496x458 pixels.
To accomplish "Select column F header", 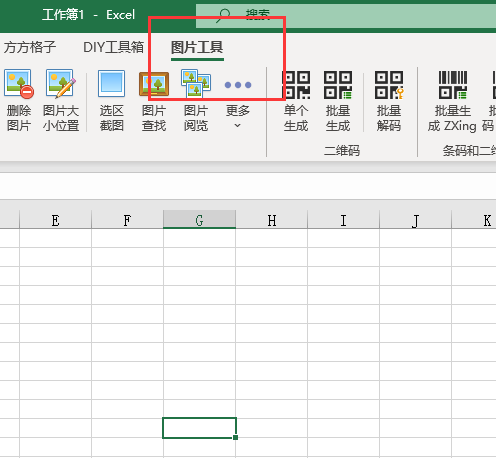I will (127, 220).
